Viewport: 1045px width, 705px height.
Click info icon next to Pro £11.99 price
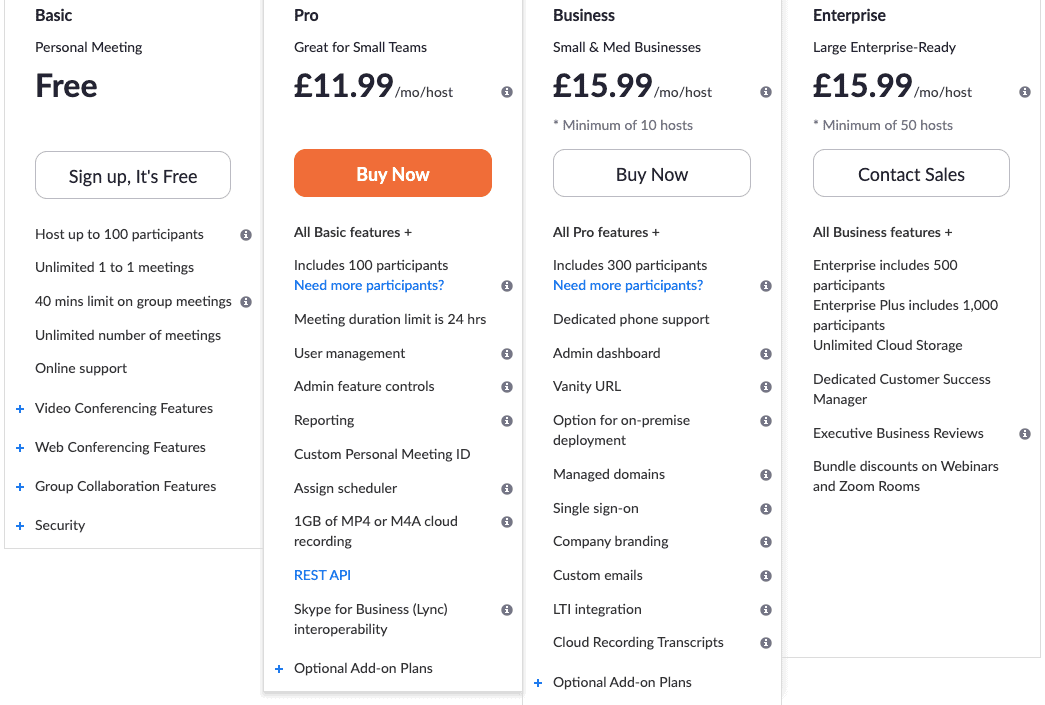point(507,92)
